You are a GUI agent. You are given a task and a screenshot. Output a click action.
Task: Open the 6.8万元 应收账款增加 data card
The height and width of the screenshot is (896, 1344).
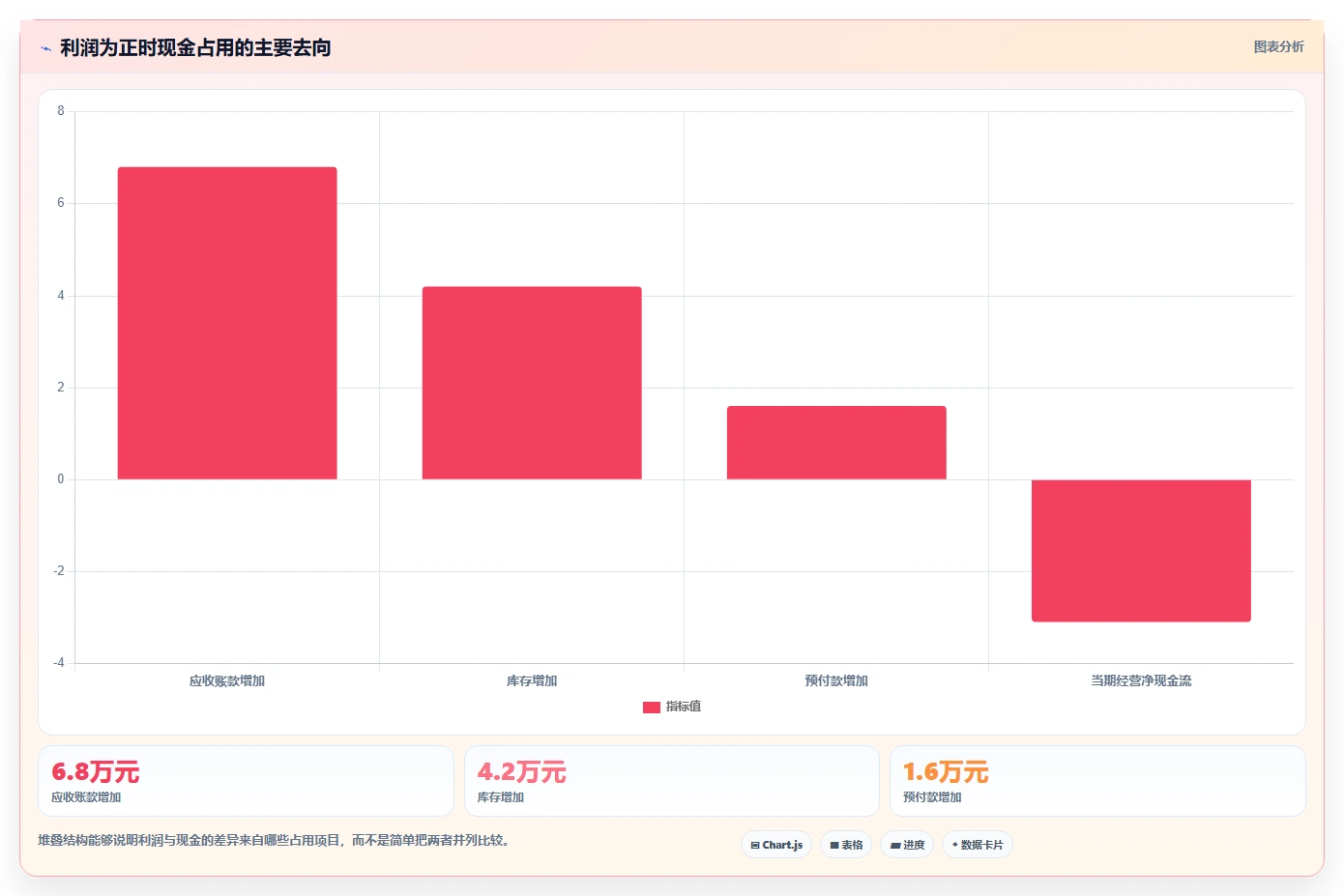click(246, 781)
